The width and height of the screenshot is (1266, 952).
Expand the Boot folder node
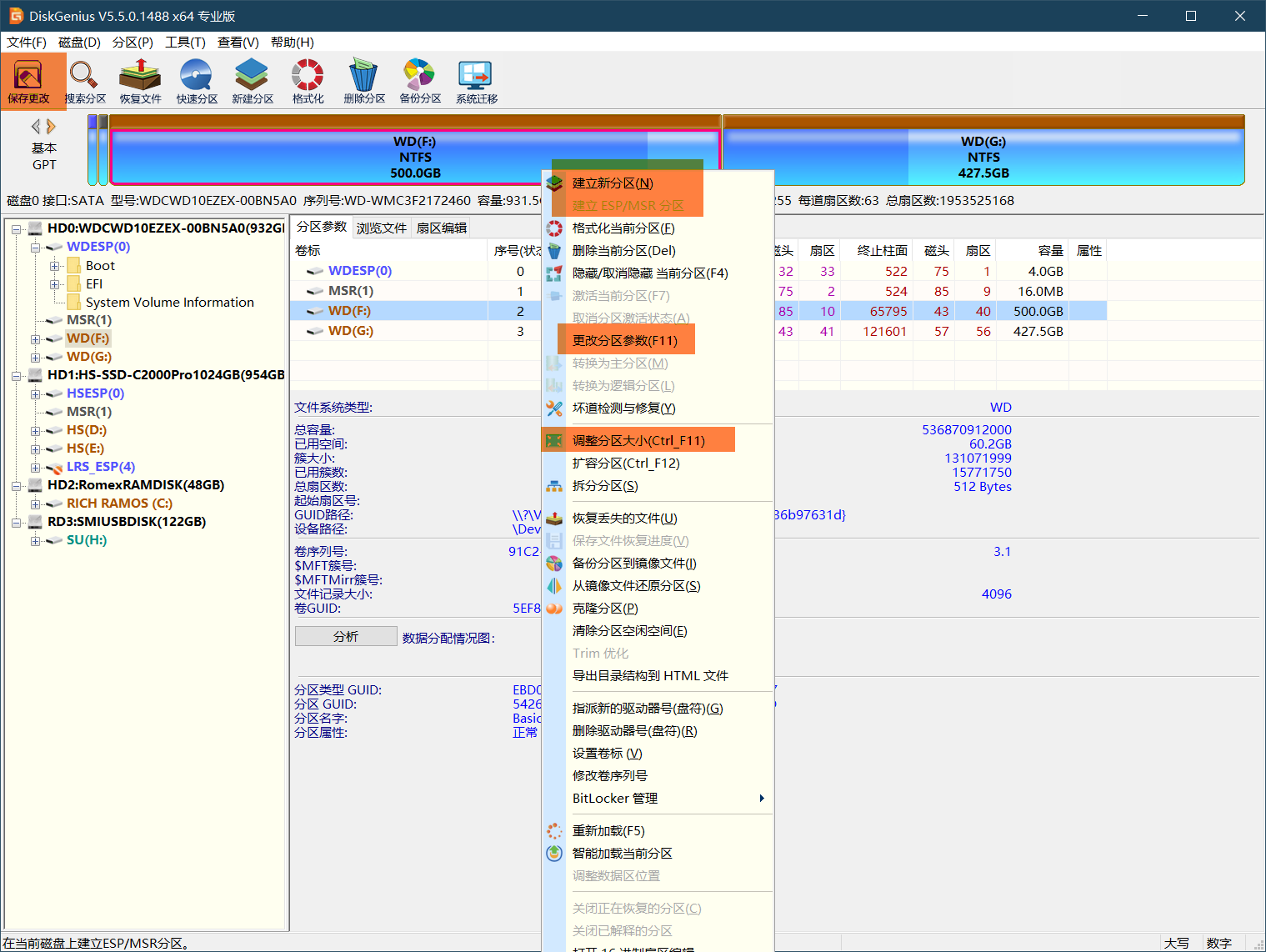coord(55,266)
